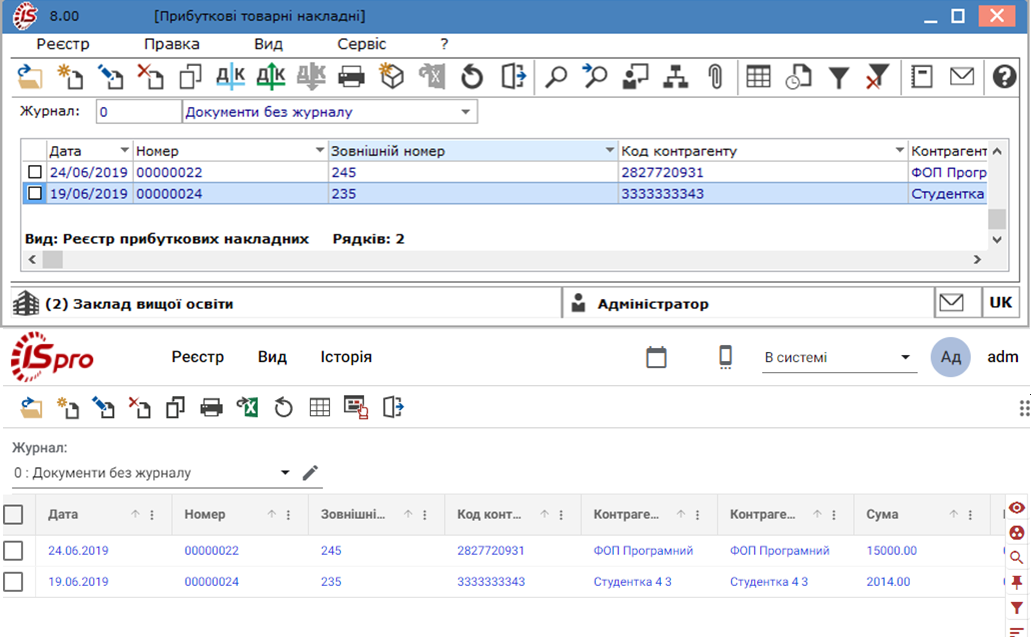Open document via folder icon in desktop toolbar

coord(30,77)
